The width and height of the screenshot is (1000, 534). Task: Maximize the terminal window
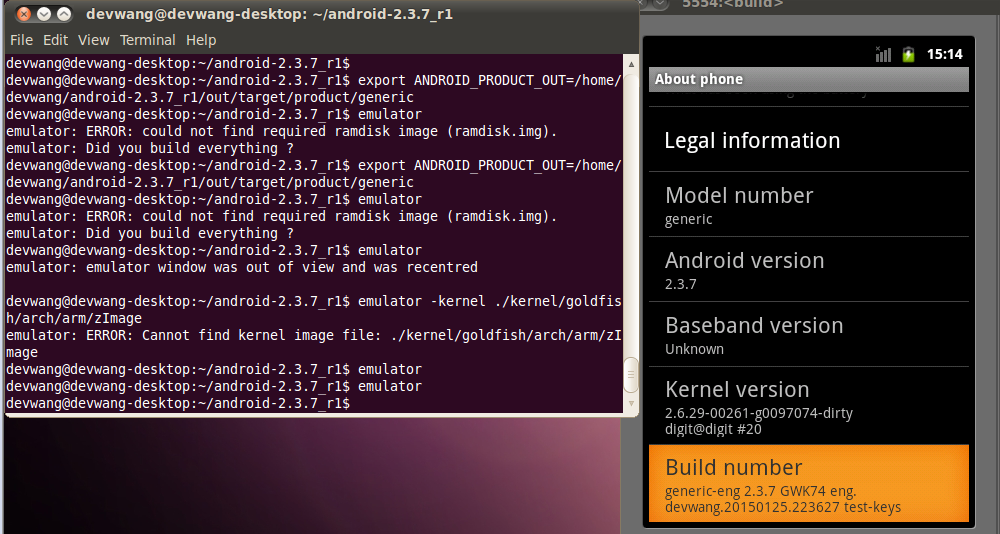coord(64,14)
